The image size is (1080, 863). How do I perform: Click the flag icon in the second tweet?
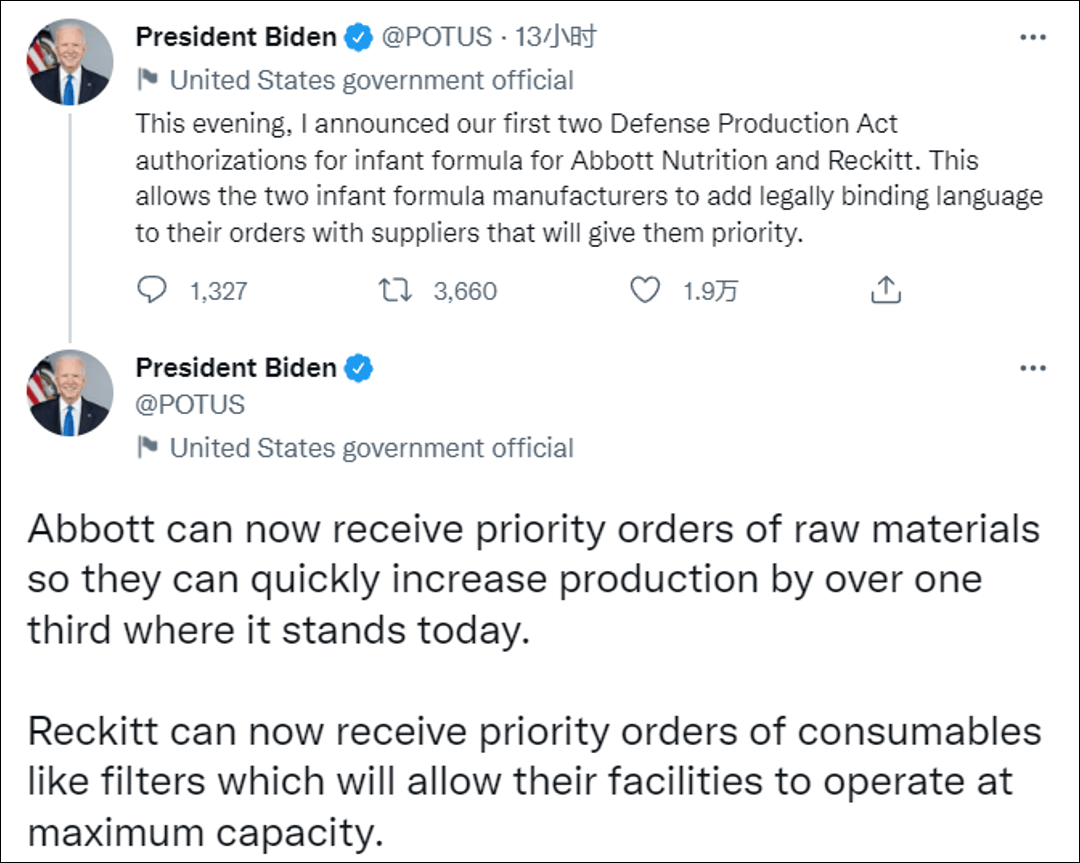point(148,447)
